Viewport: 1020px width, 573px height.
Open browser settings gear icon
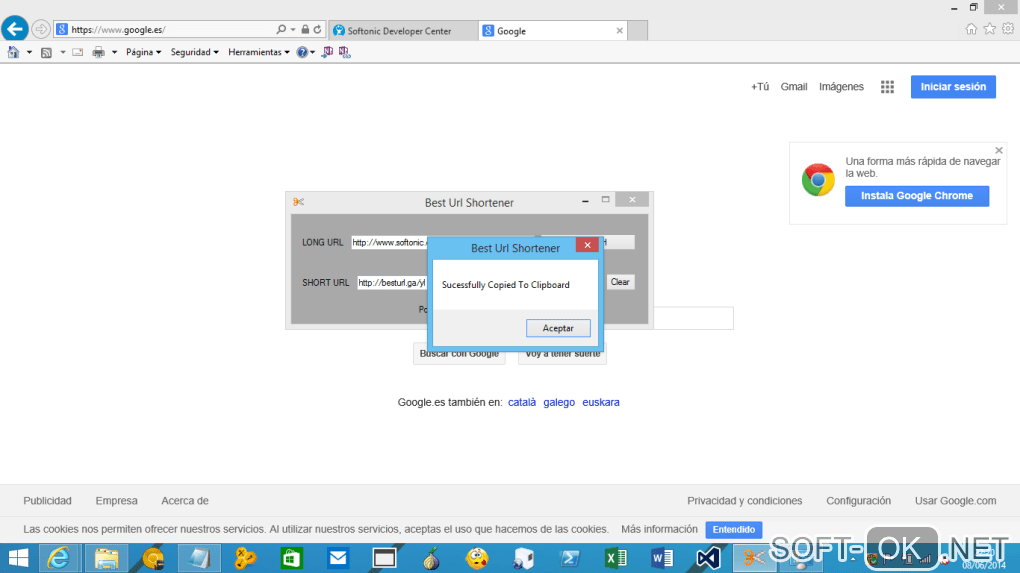(1008, 29)
